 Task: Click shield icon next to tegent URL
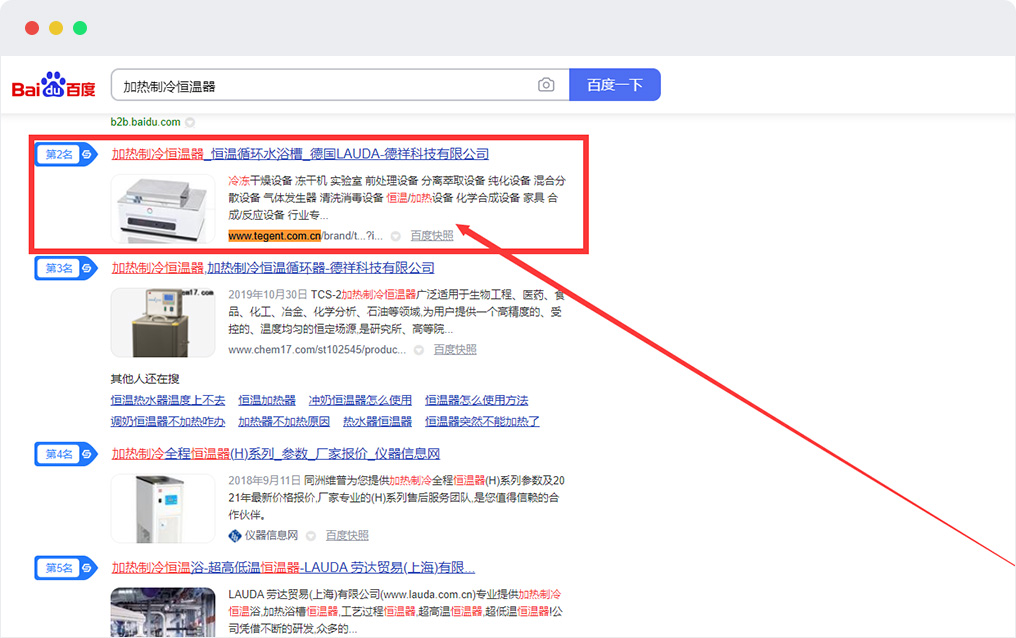pyautogui.click(x=396, y=236)
